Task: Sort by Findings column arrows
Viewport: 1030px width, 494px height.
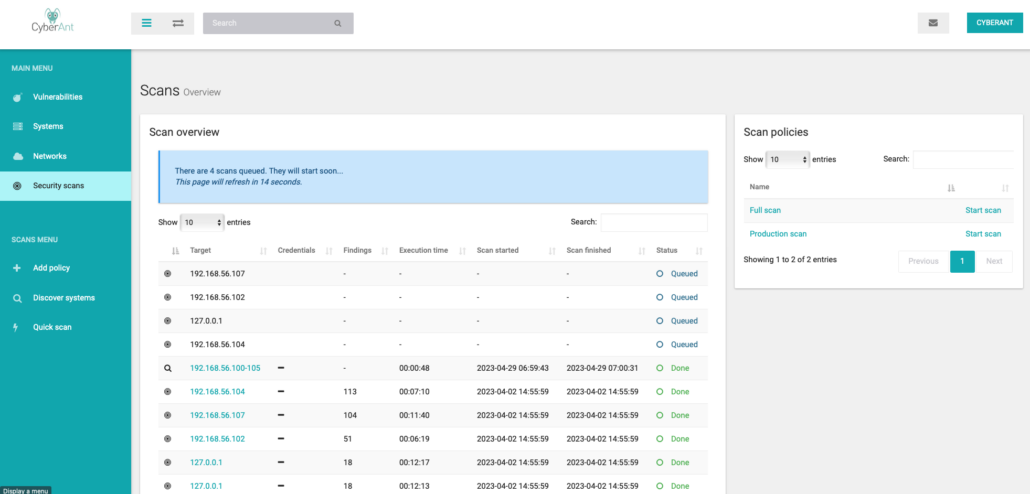Action: coord(385,251)
